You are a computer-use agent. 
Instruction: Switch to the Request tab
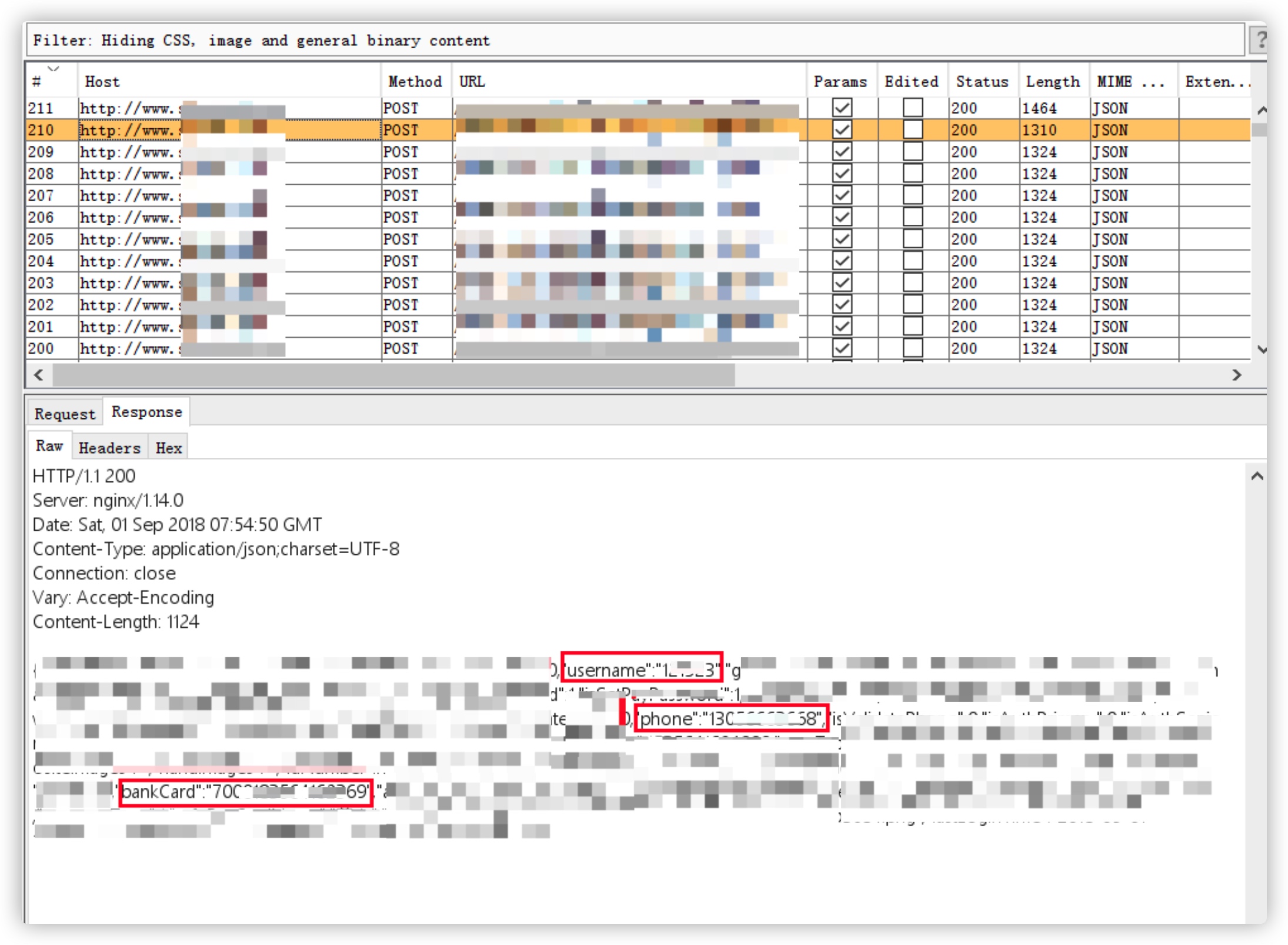tap(65, 414)
